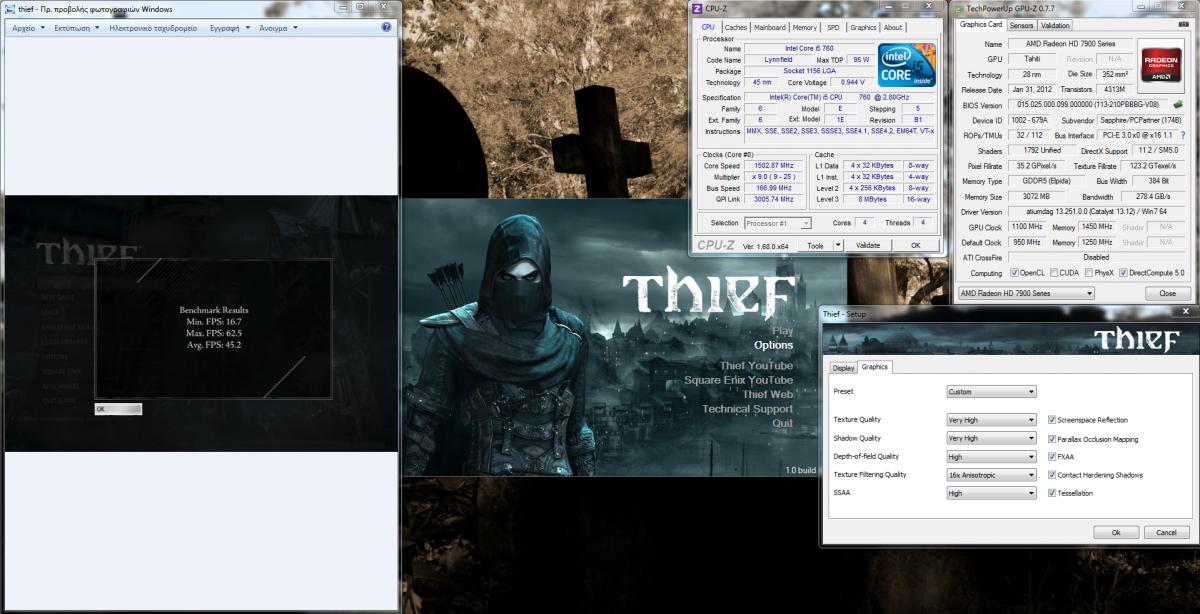Screen dimensions: 1200x614
Task: Open the Texture Filtering Quality dropdown
Action: [991, 475]
